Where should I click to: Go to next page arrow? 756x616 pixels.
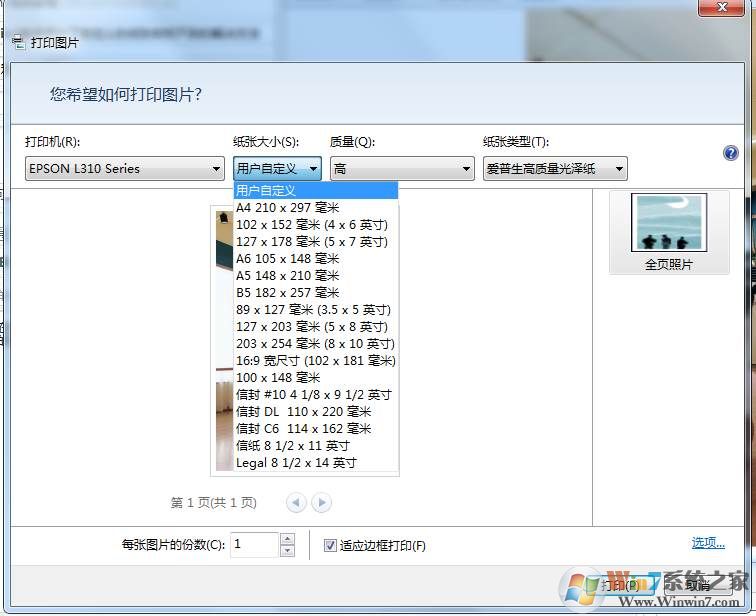point(322,503)
